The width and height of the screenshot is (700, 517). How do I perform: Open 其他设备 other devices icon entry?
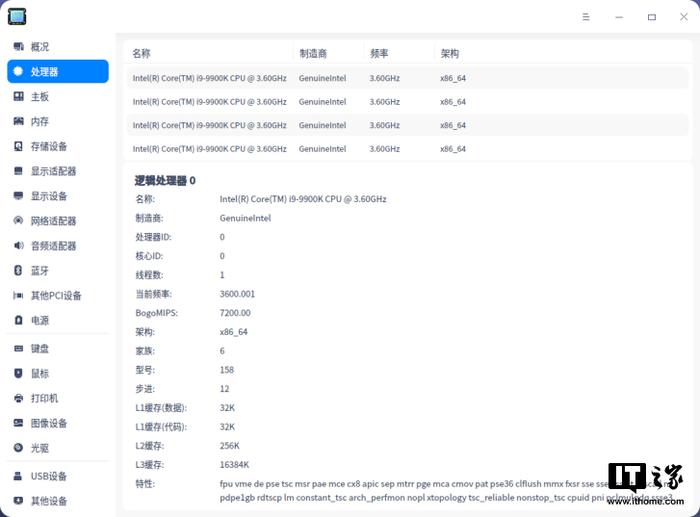pyautogui.click(x=18, y=501)
